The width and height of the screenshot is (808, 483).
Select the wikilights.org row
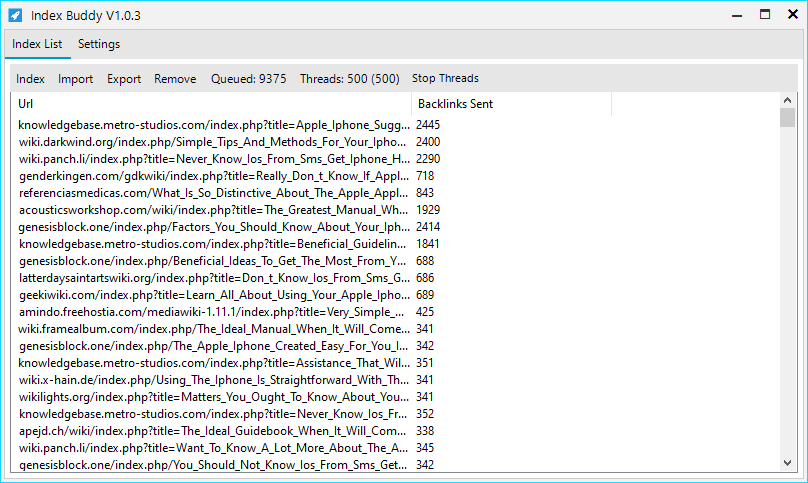[214, 397]
